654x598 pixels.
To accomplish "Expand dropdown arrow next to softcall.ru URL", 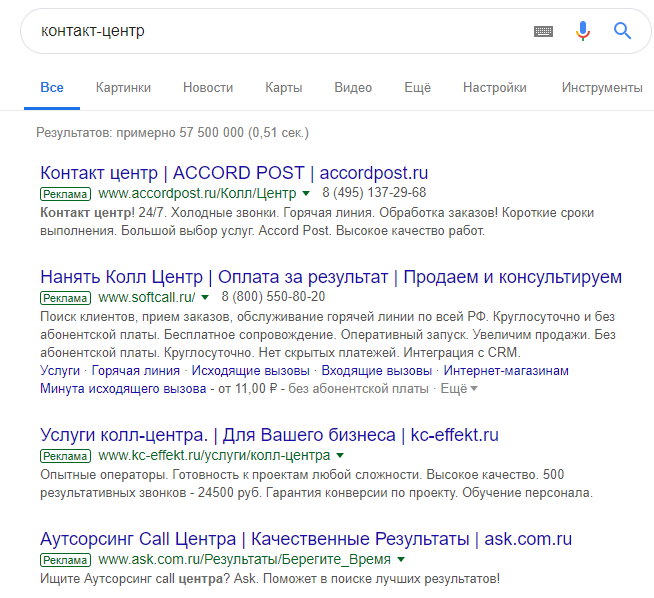I will 205,297.
